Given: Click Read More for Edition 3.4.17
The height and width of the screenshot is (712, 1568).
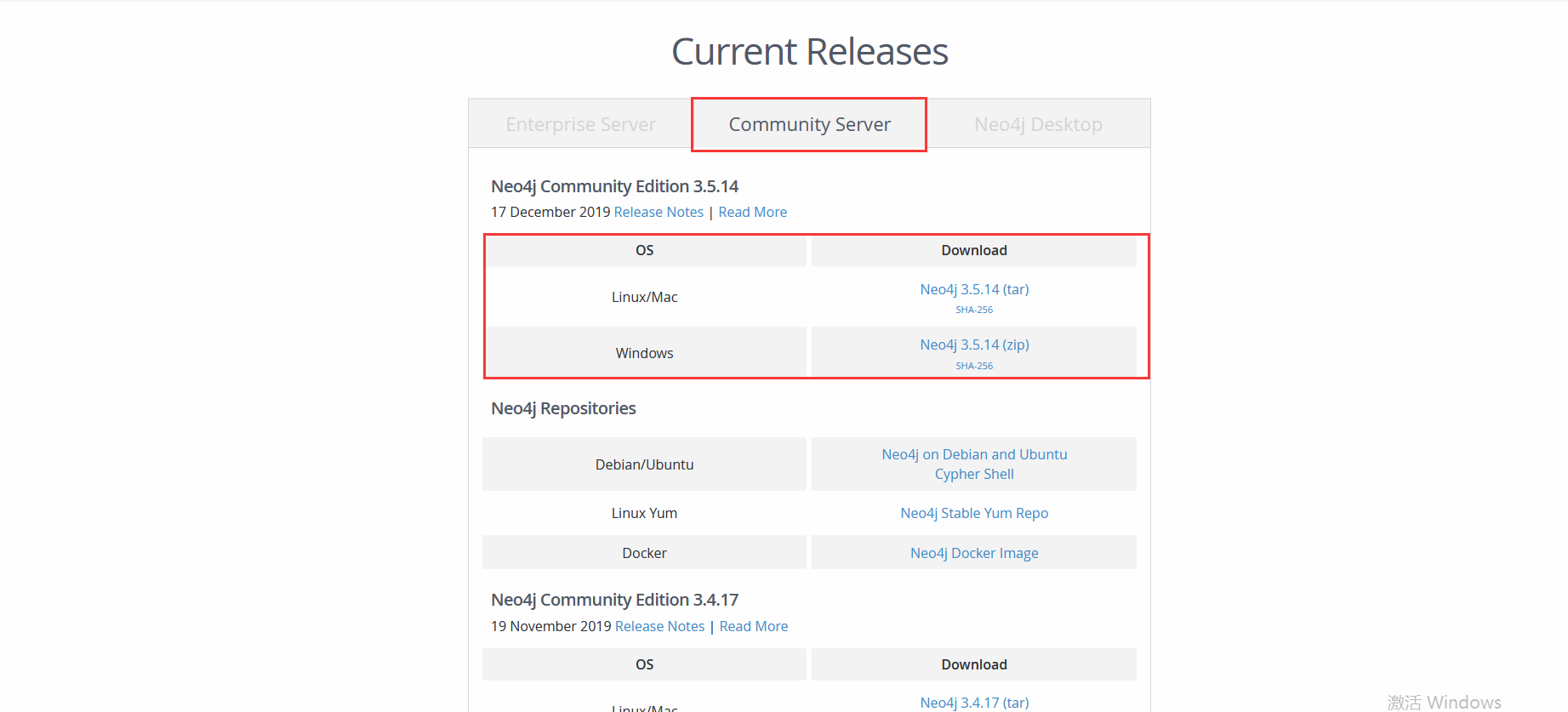Looking at the screenshot, I should pyautogui.click(x=754, y=626).
